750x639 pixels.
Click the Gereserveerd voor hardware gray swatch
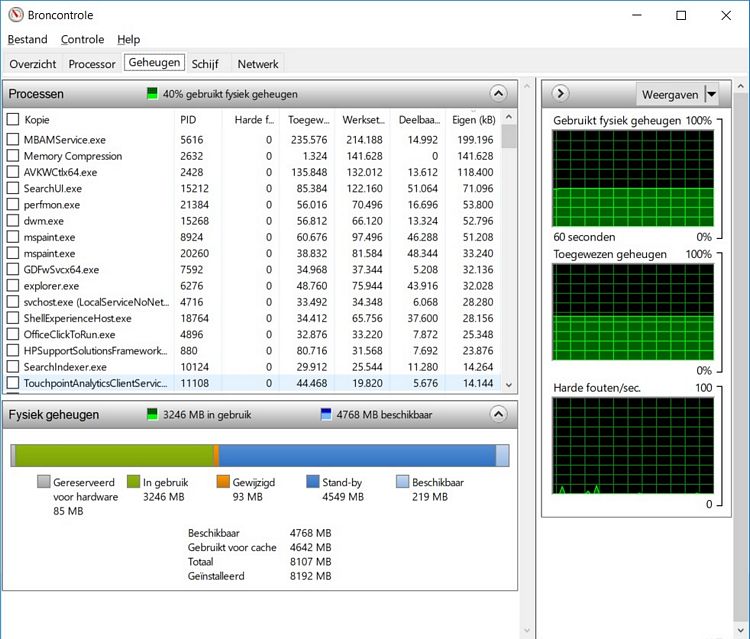(44, 482)
